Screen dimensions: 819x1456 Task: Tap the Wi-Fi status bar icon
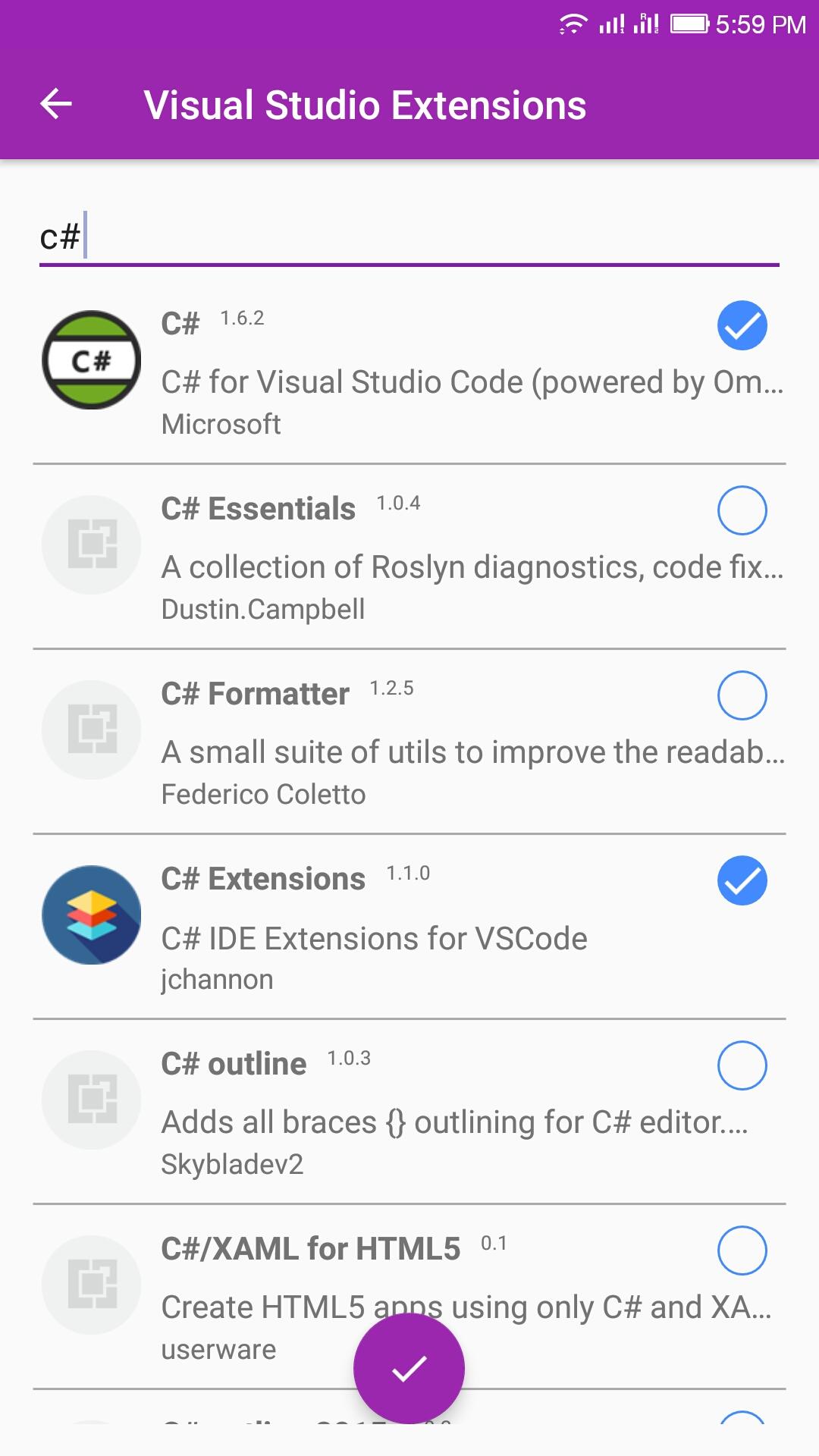573,24
